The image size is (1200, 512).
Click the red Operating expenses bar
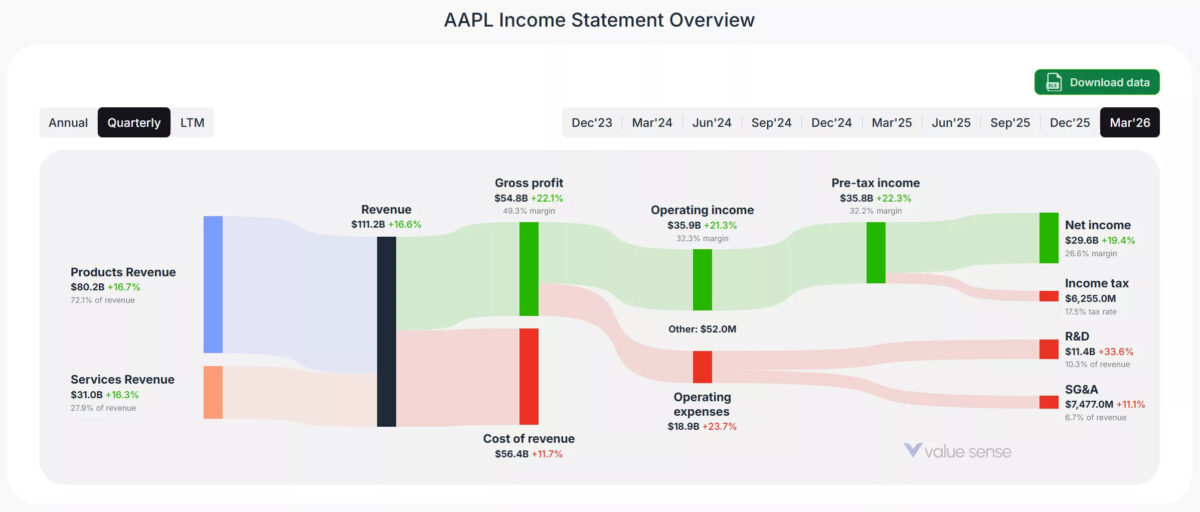[702, 367]
